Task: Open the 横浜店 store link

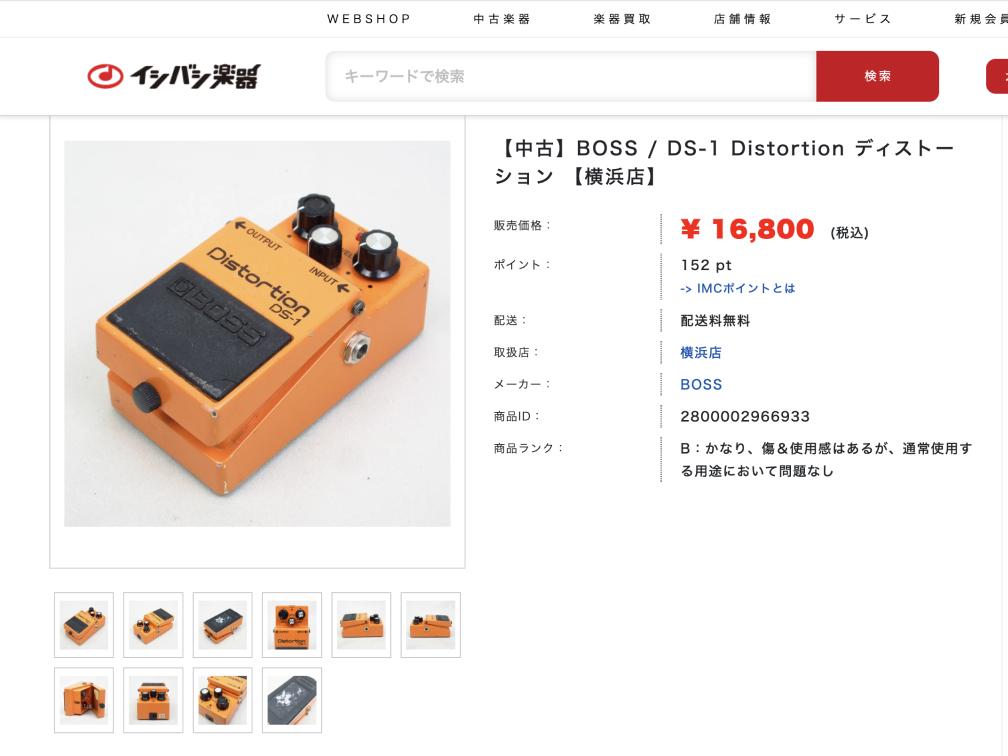Action: 701,352
